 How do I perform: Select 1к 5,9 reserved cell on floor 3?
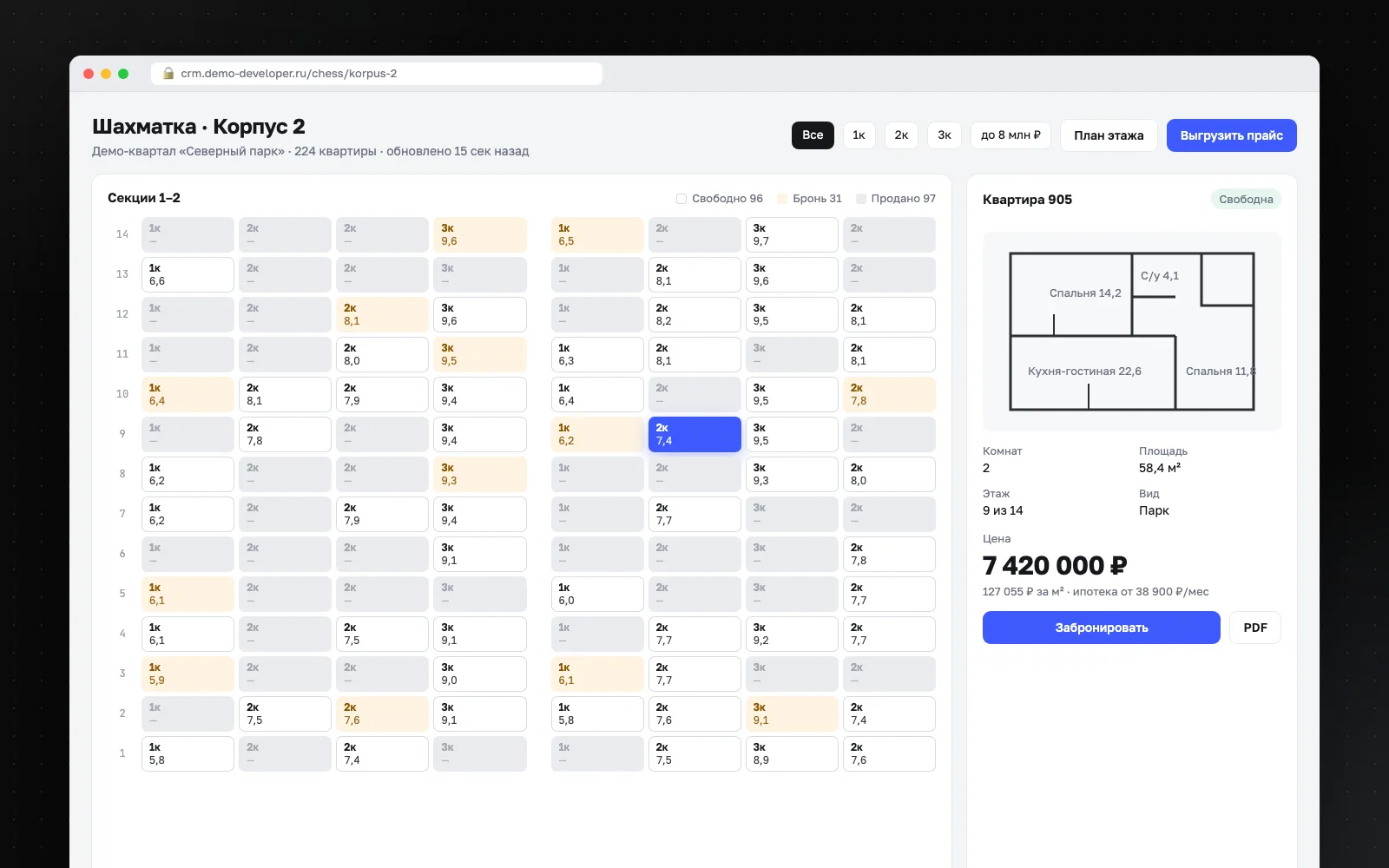(x=188, y=674)
